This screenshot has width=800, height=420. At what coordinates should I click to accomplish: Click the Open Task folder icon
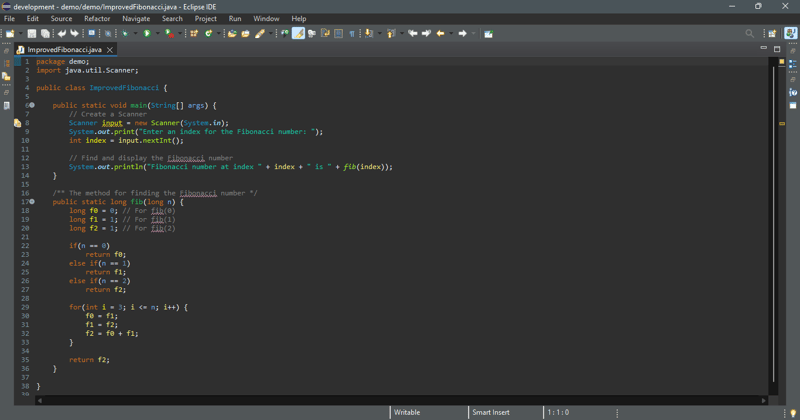(245, 34)
